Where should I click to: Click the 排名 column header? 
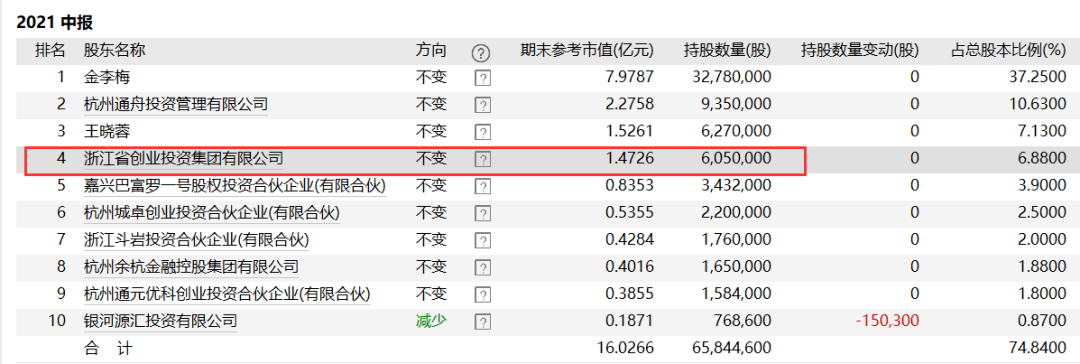click(50, 50)
